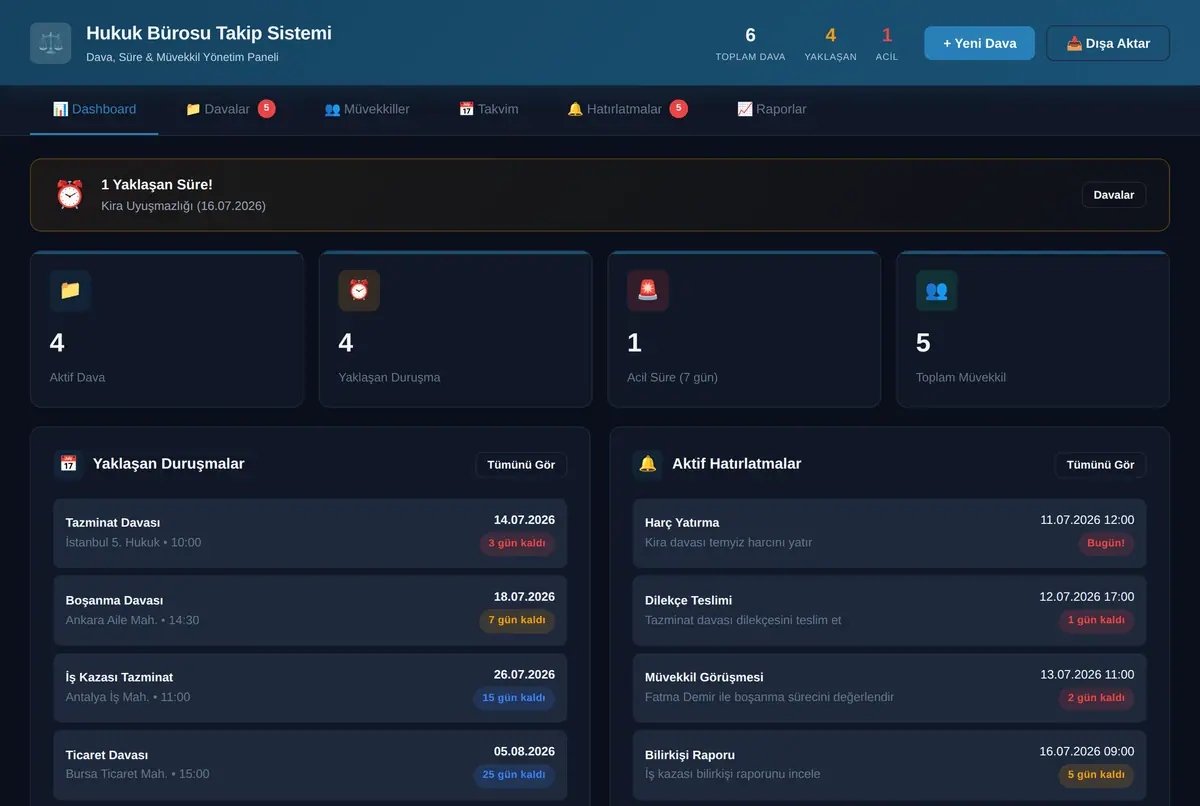
Task: Click the Yeni Dava button
Action: [979, 43]
